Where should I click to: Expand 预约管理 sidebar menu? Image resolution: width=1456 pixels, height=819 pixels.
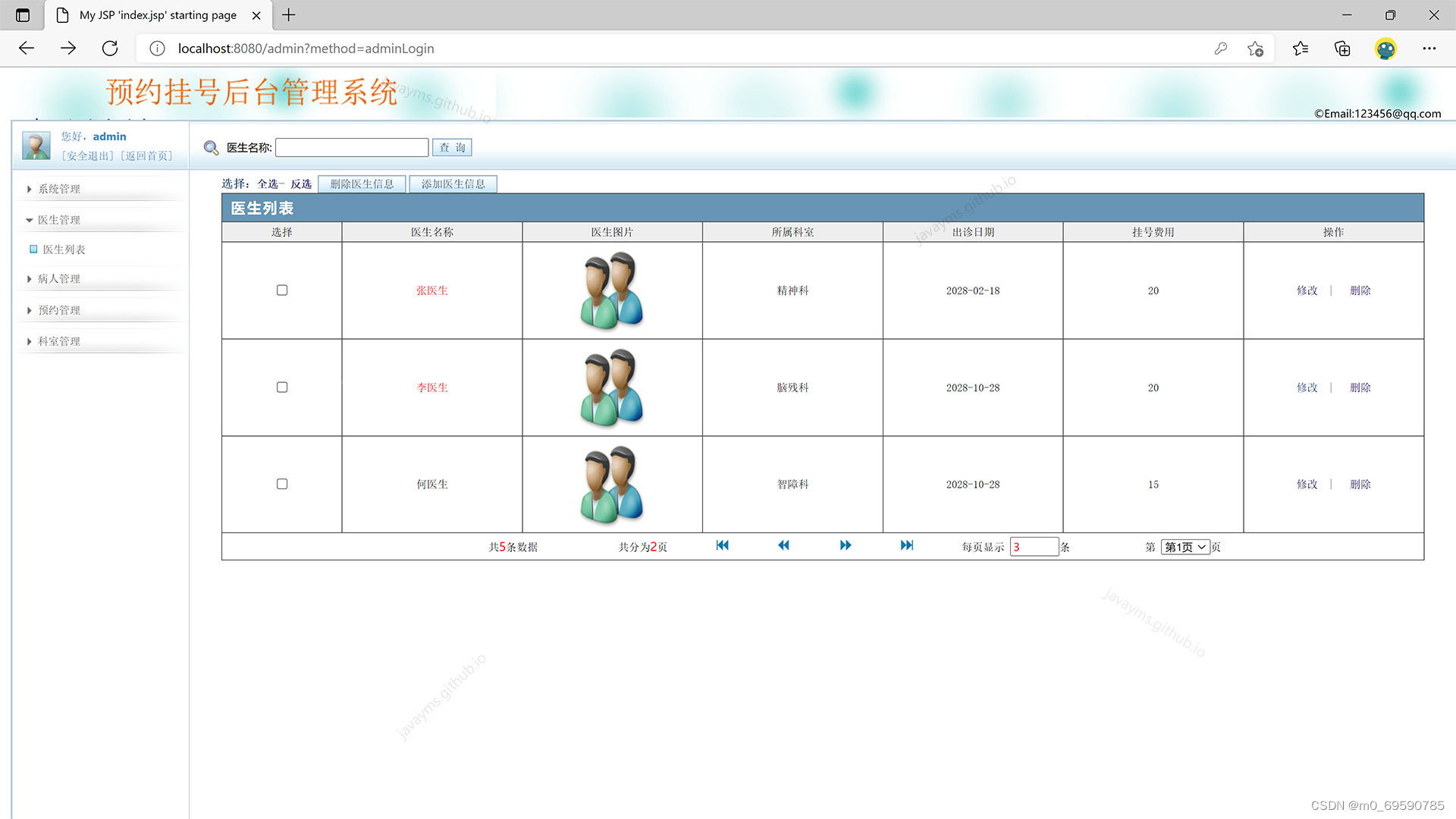click(x=59, y=310)
